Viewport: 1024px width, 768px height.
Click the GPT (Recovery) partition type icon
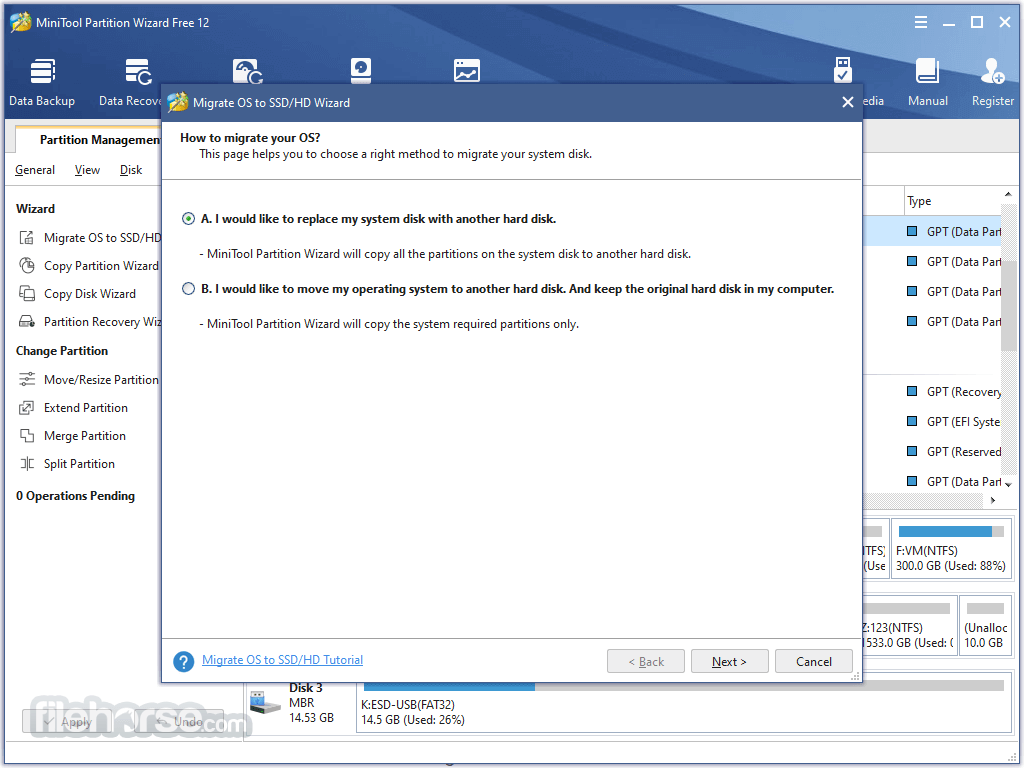coord(912,391)
